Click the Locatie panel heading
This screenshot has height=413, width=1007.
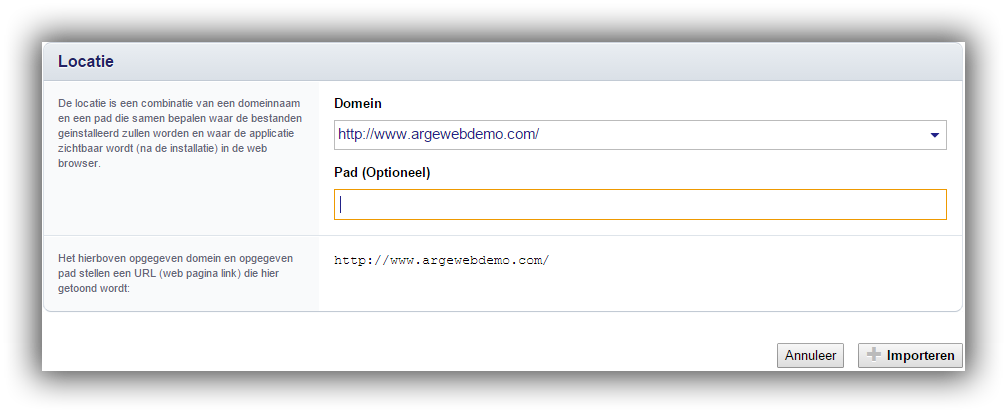(x=86, y=62)
